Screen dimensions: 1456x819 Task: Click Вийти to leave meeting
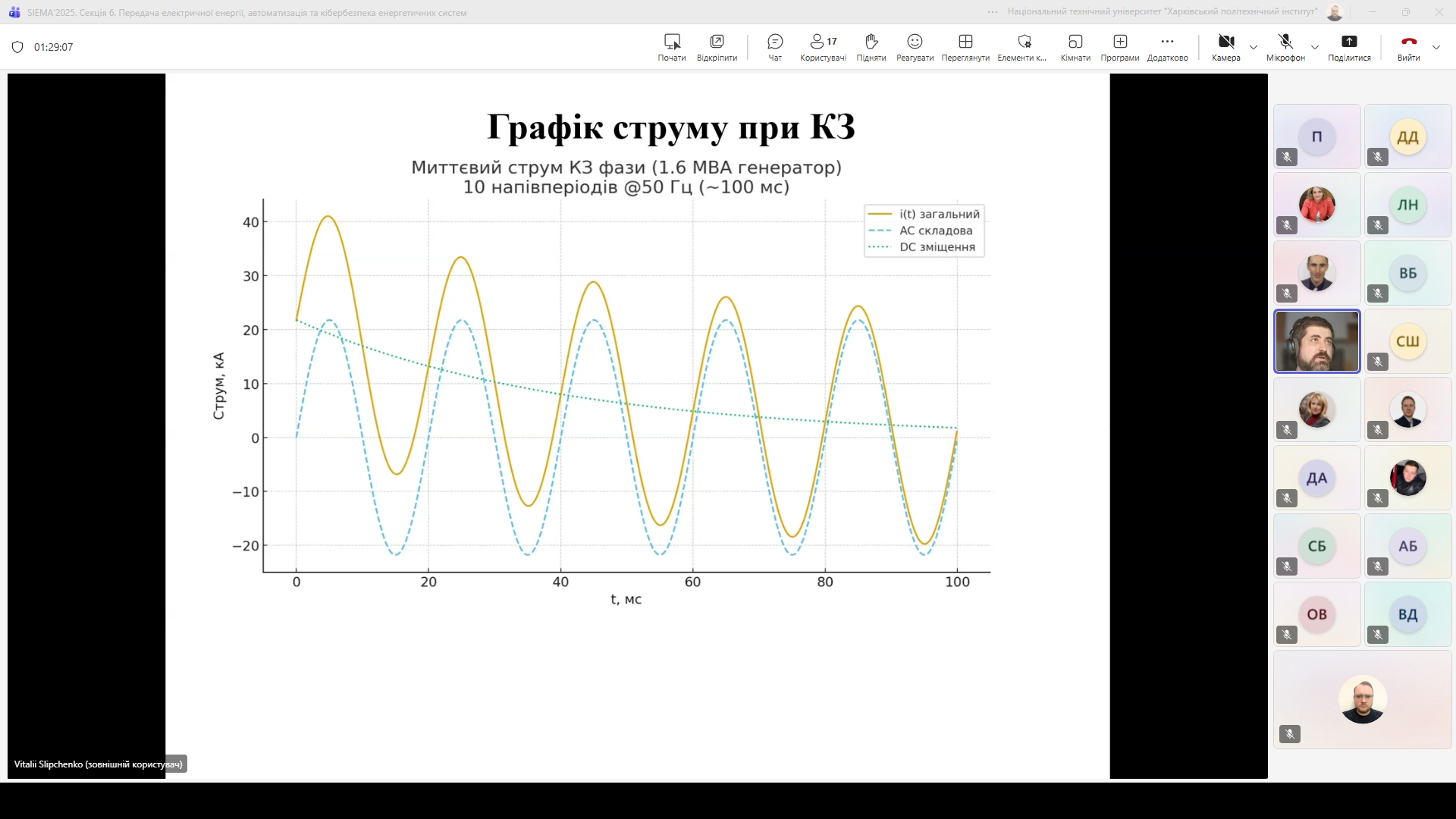(x=1408, y=46)
